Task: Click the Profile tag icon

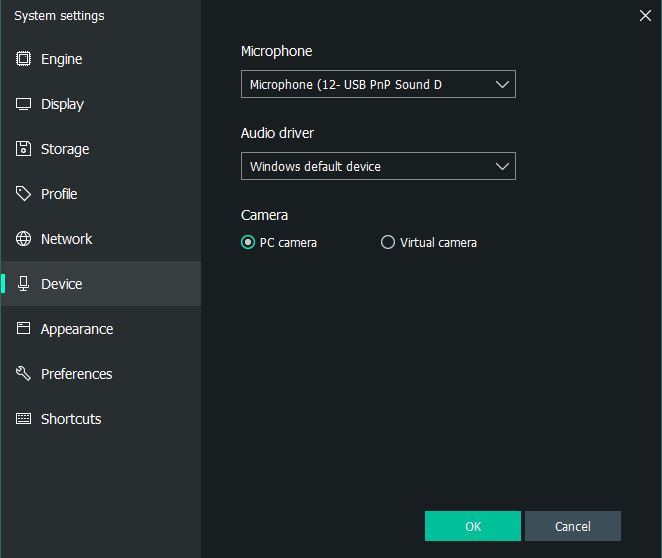Action: 23,194
